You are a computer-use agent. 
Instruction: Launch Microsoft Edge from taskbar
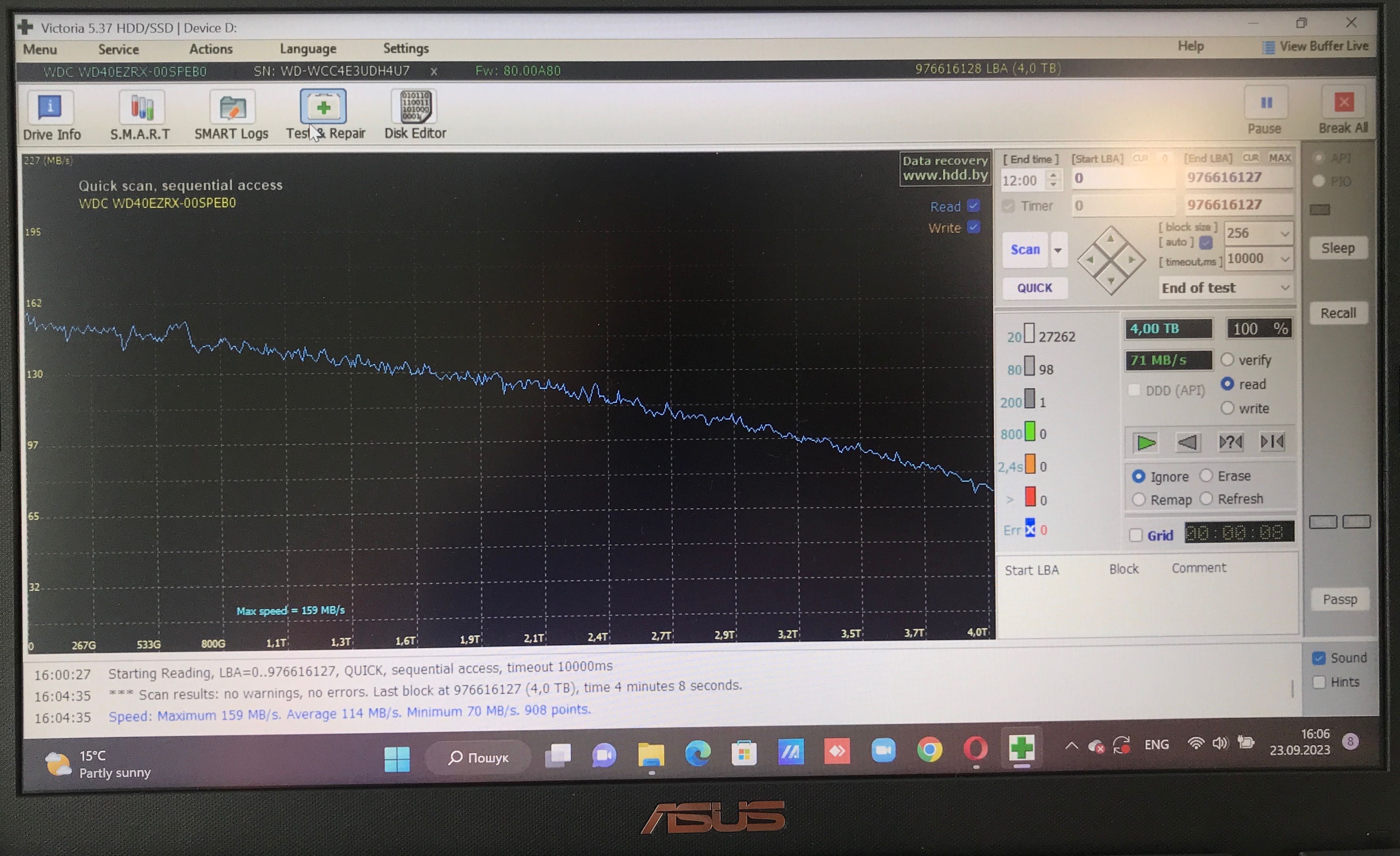[697, 754]
